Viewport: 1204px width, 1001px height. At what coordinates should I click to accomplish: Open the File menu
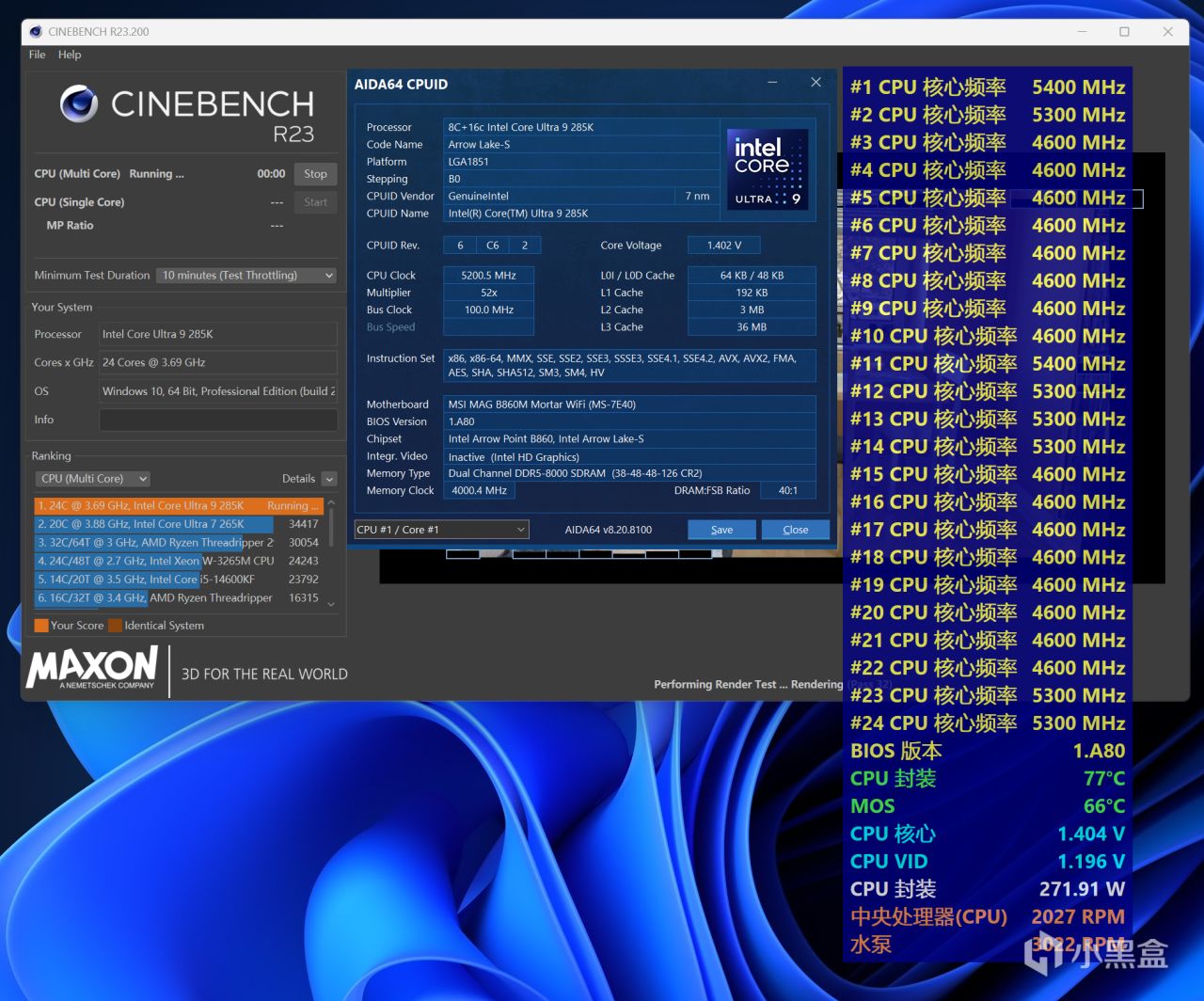[x=37, y=55]
